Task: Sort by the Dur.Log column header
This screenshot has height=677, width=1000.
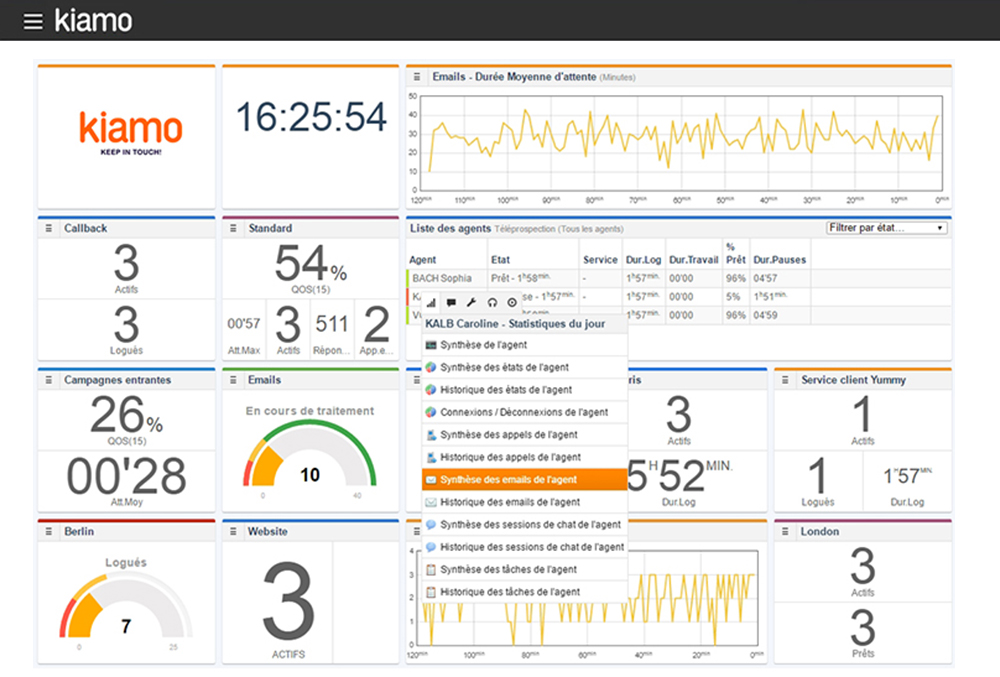Action: click(x=643, y=259)
